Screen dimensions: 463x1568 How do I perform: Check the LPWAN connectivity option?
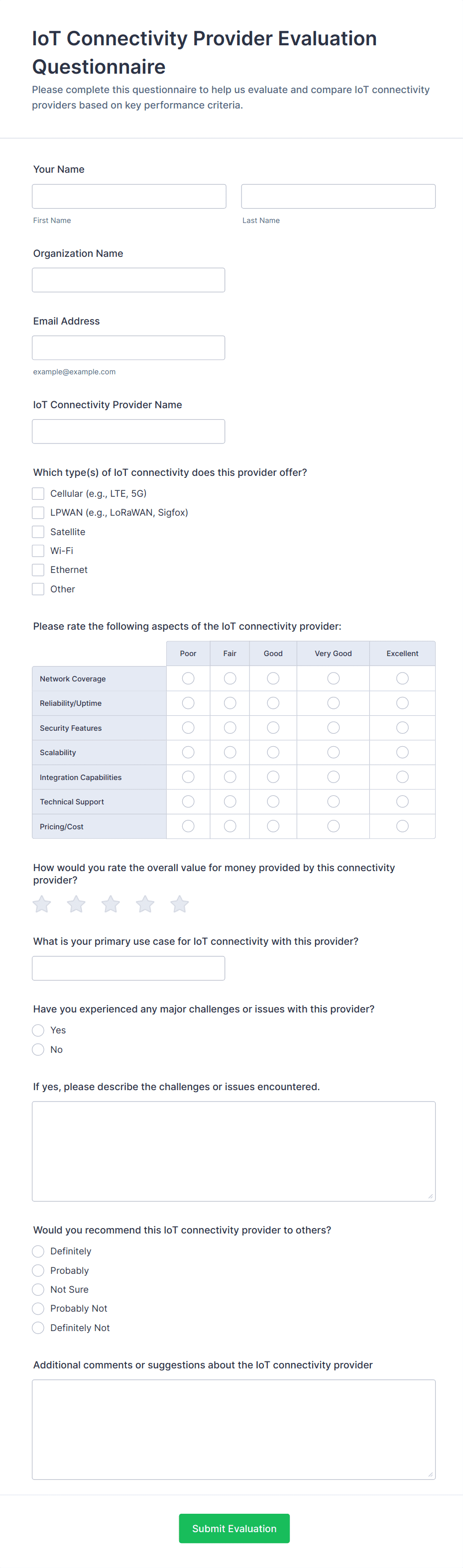38,513
